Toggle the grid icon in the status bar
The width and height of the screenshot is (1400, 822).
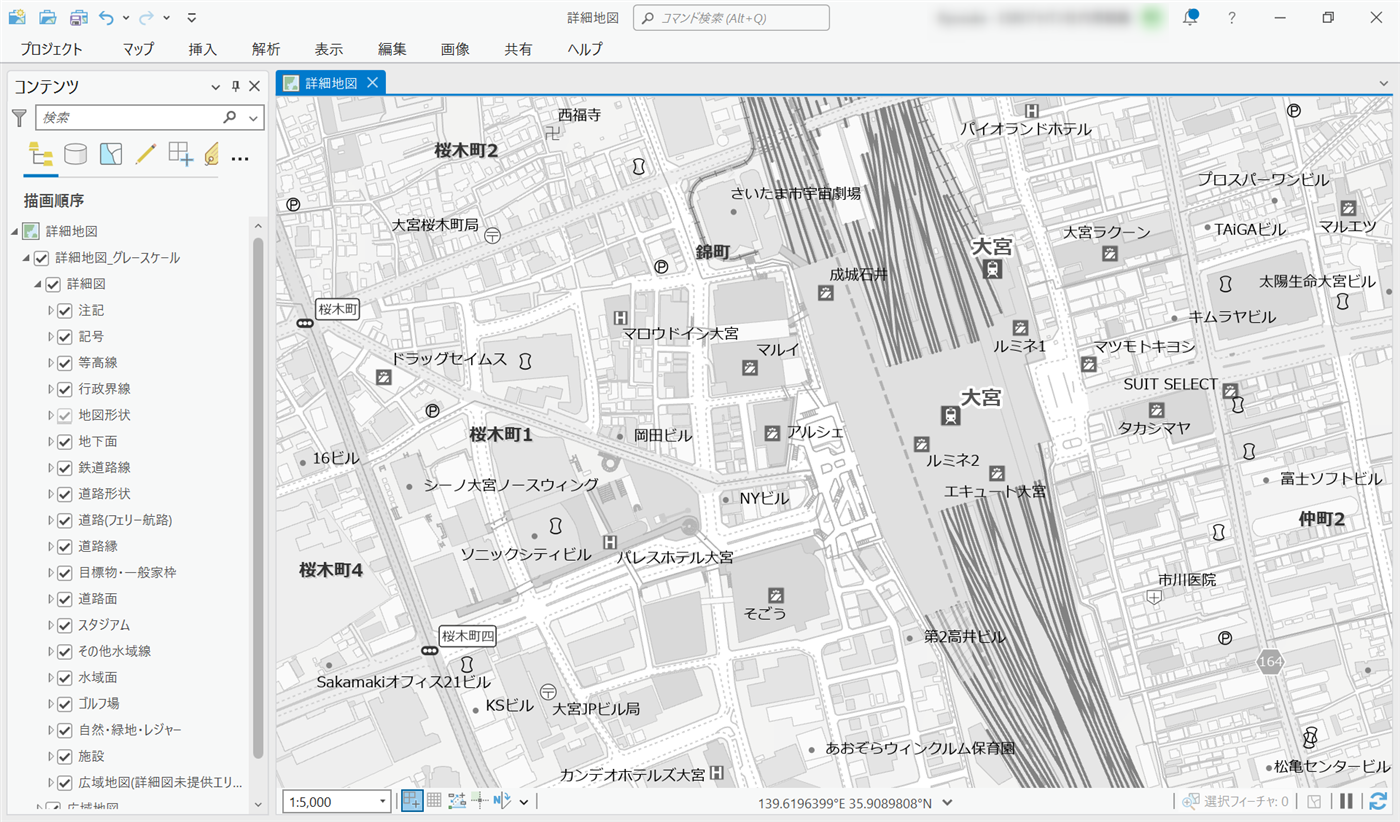[435, 801]
